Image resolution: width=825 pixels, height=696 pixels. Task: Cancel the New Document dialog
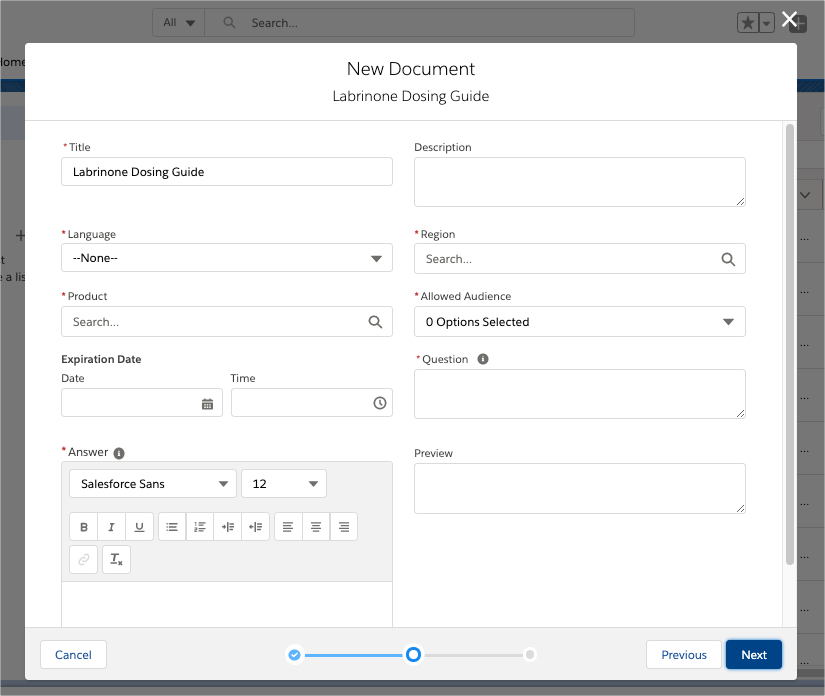[x=73, y=655]
